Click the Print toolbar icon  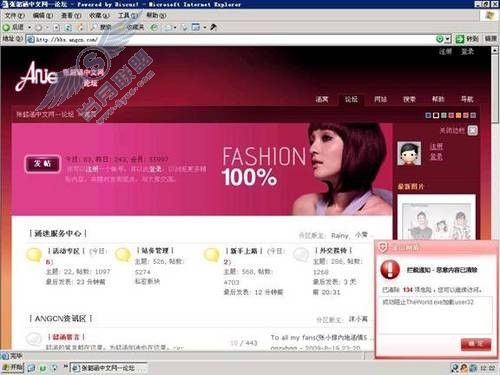coord(184,27)
